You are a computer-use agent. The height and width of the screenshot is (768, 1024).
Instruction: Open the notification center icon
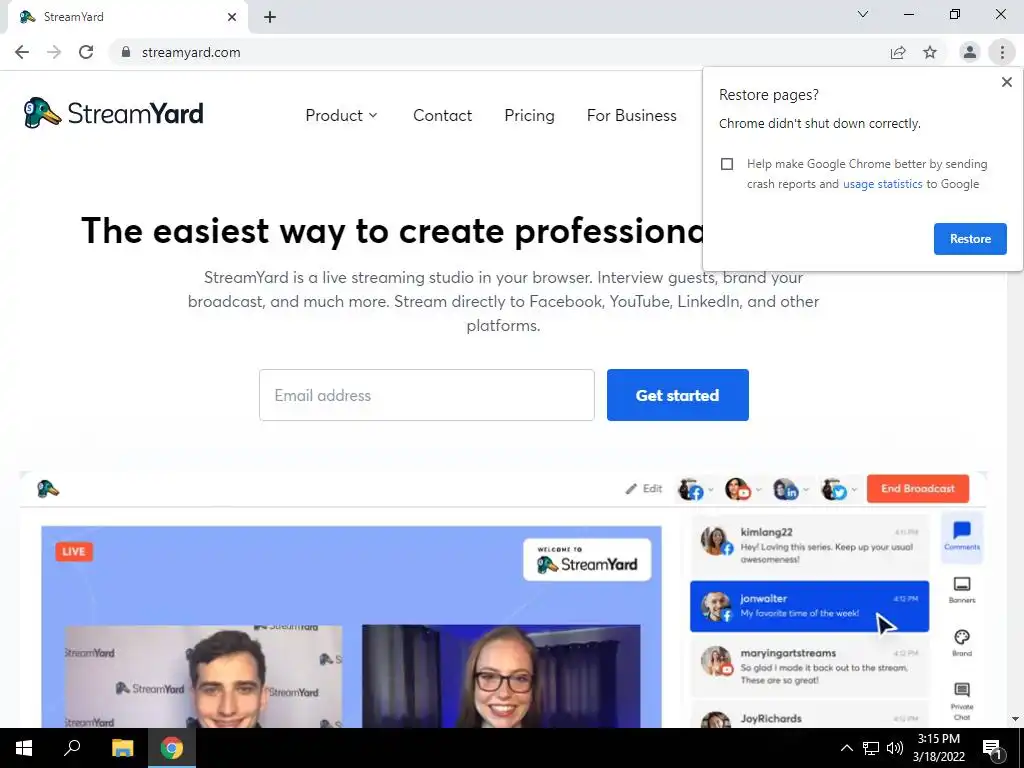(993, 748)
